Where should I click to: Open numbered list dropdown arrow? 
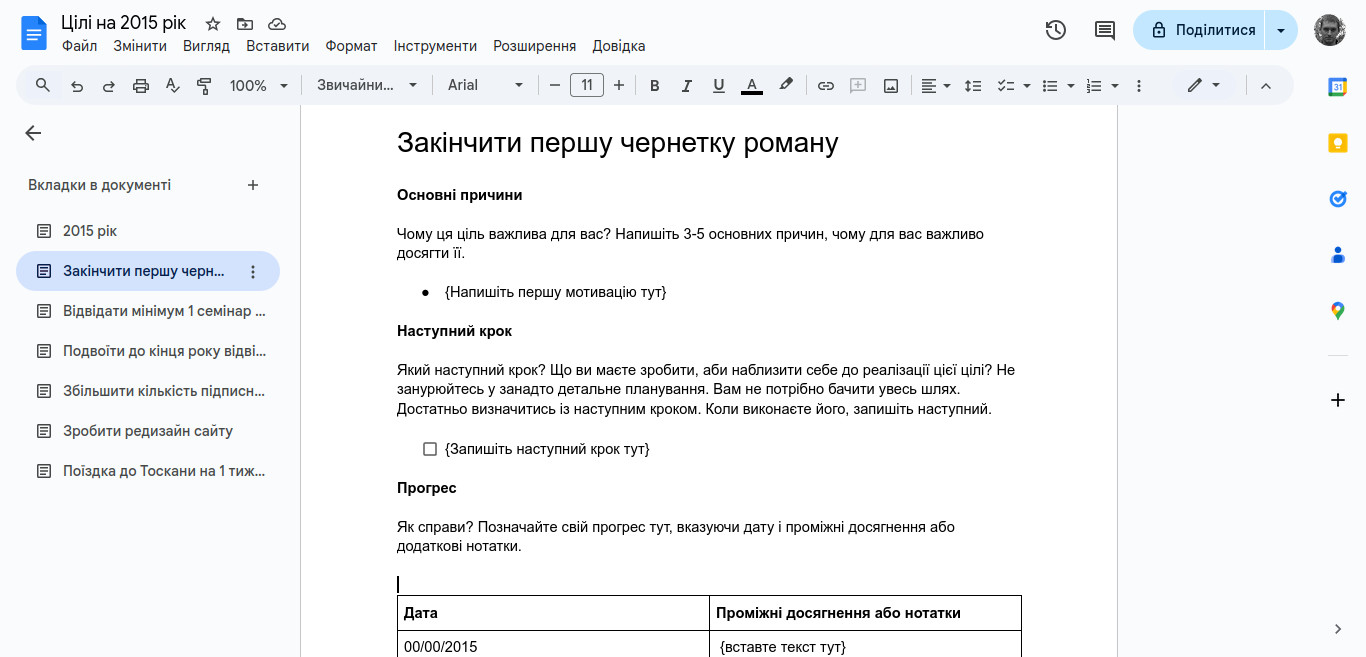[x=1115, y=86]
